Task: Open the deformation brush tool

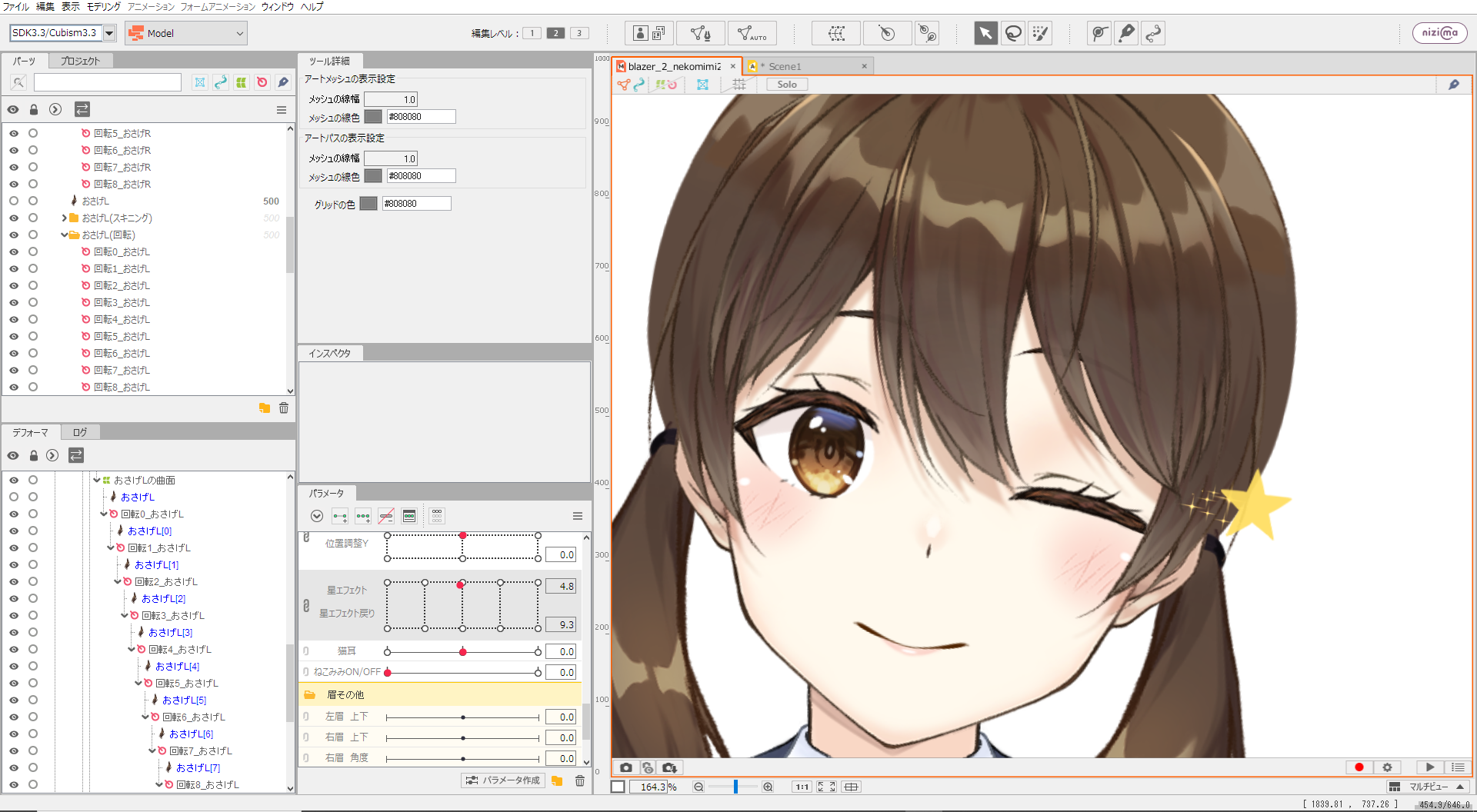Action: [x=1099, y=33]
